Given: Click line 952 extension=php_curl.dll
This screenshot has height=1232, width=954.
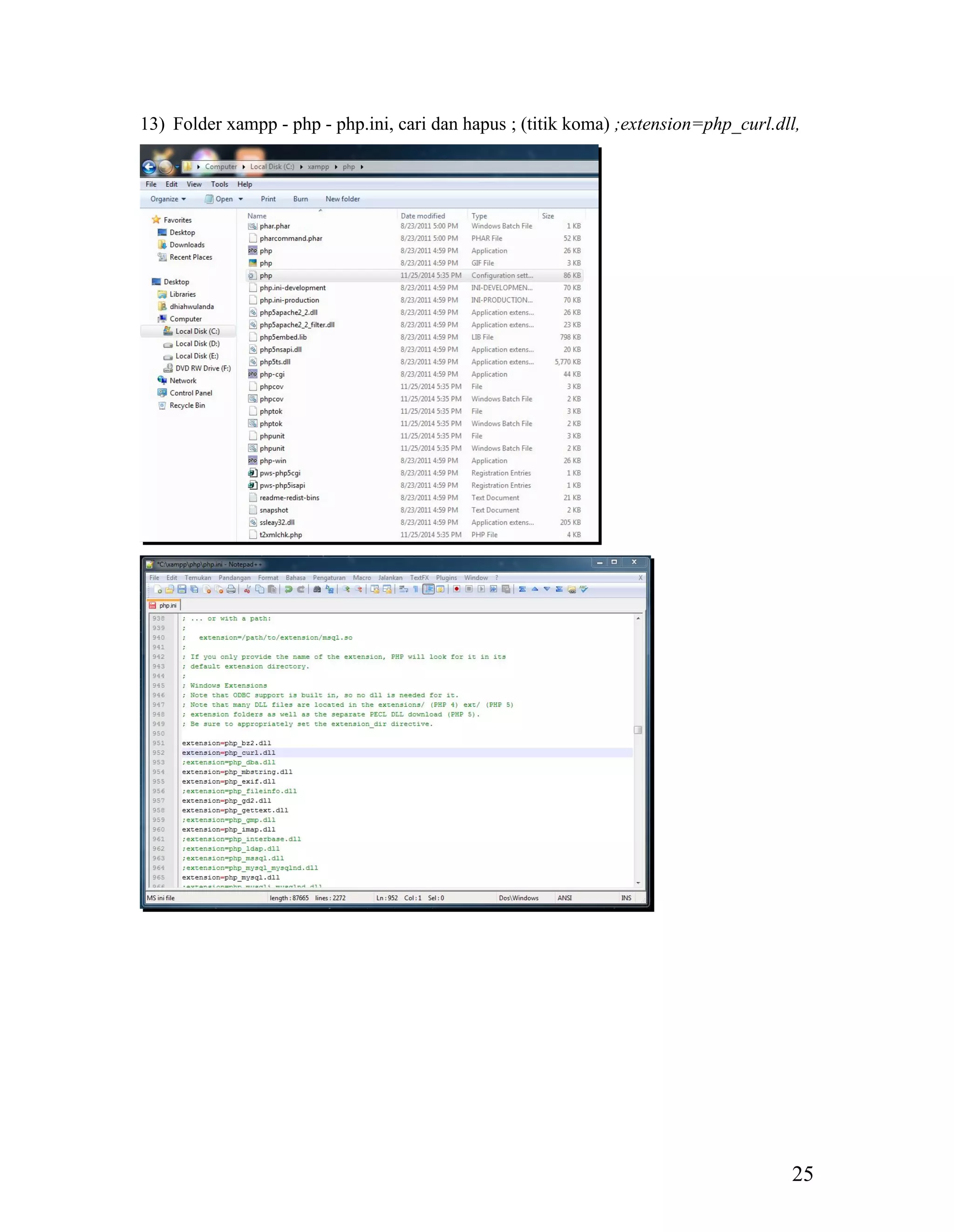Looking at the screenshot, I should coord(229,752).
